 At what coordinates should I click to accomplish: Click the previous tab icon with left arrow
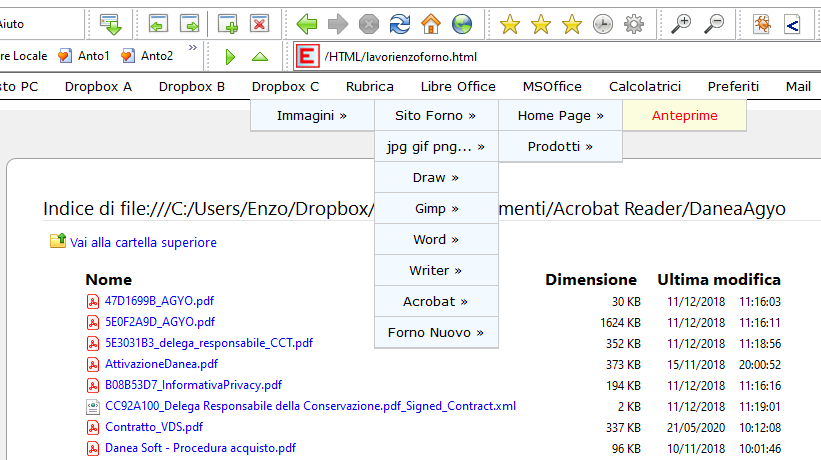pyautogui.click(x=158, y=24)
